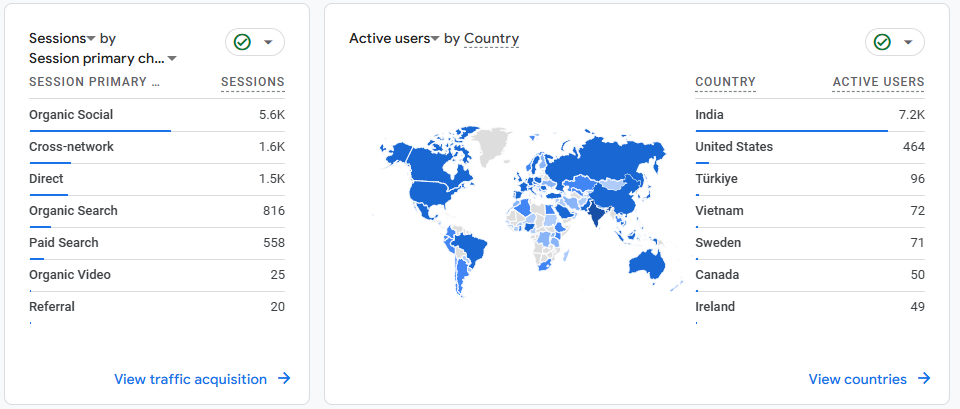Click the arrow icon beside View countries
This screenshot has width=960, height=409.
pyautogui.click(x=924, y=379)
